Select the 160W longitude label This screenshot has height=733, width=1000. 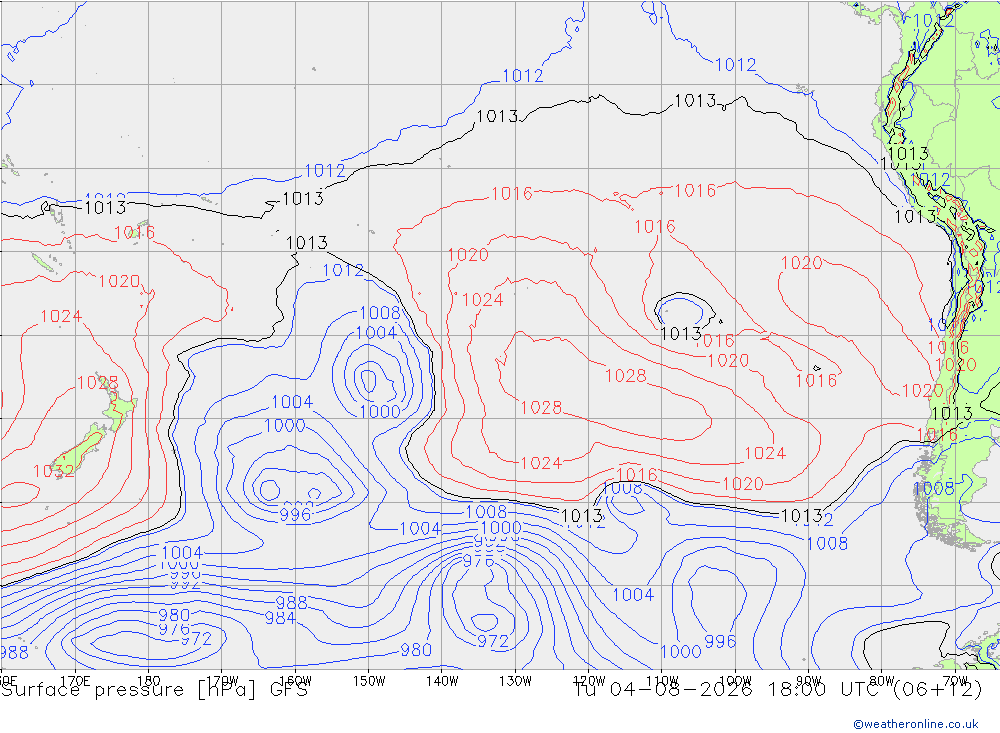295,681
